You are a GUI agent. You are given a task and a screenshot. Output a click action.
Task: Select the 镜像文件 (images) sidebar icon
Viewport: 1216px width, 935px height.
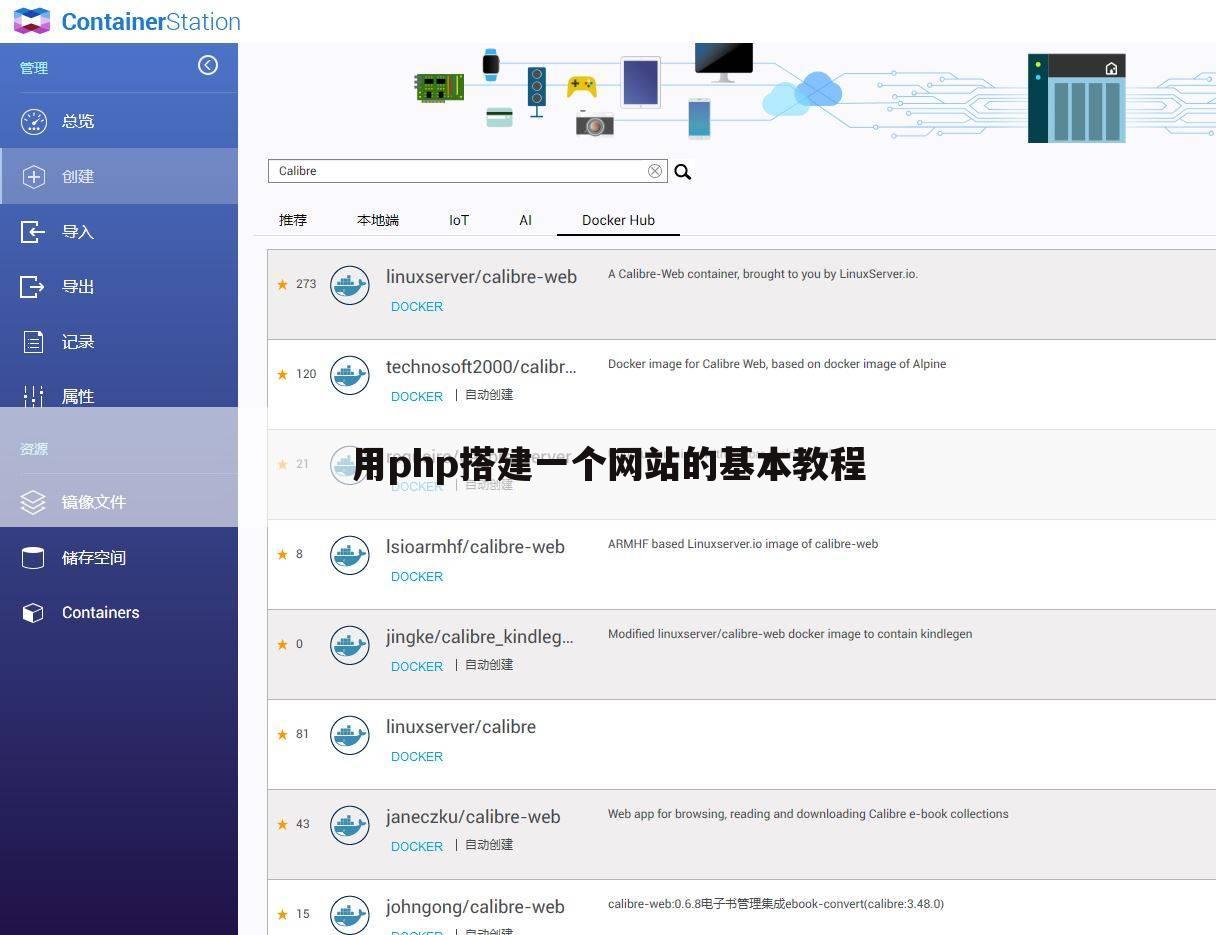tap(34, 502)
